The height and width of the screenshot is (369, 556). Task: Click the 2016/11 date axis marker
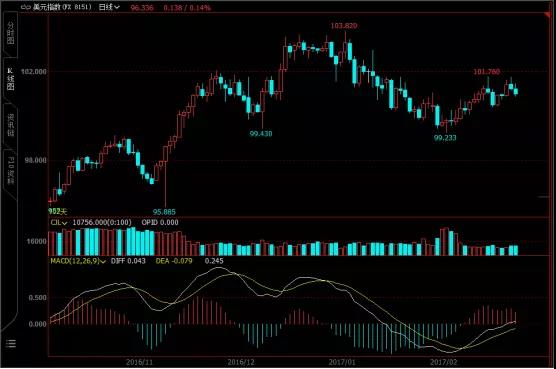pos(139,362)
